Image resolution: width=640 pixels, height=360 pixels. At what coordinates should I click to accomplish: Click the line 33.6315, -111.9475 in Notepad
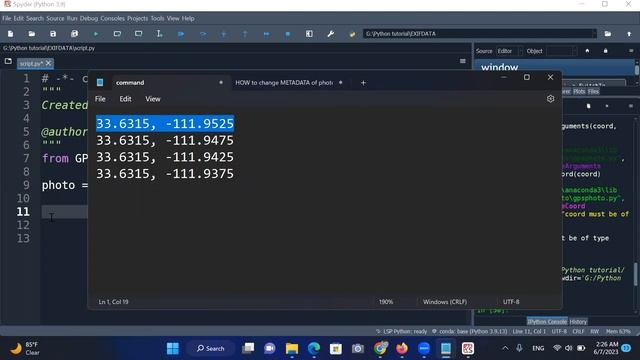[165, 140]
